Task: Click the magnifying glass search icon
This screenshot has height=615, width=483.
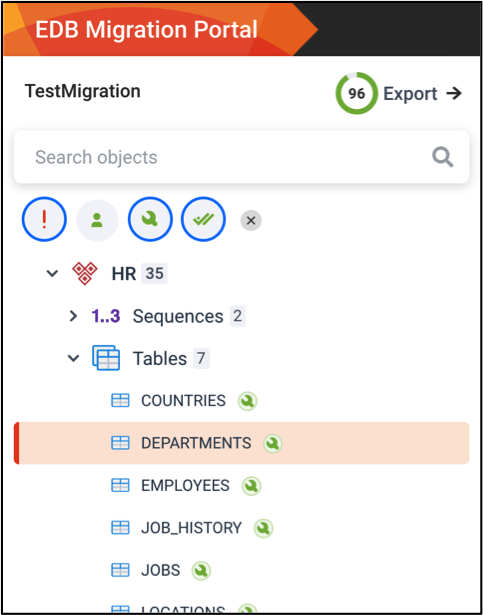Action: [x=443, y=157]
